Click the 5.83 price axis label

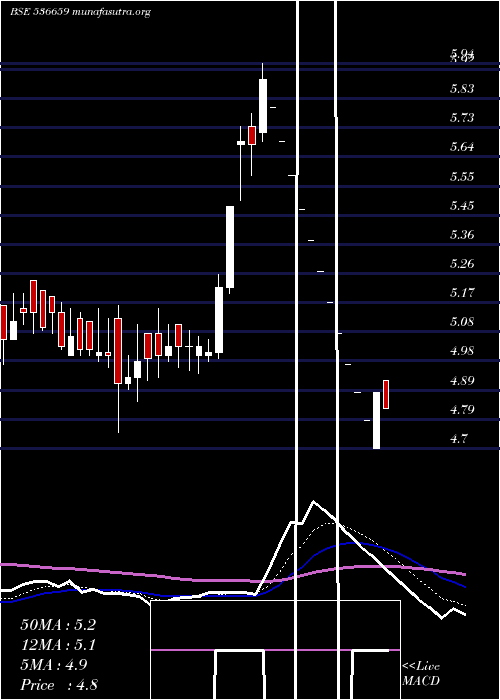462,88
